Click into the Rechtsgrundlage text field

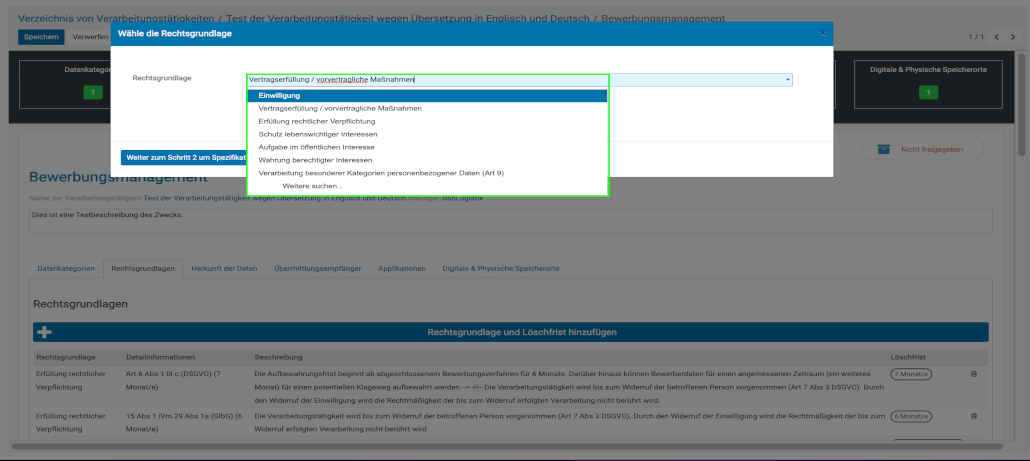click(500, 79)
